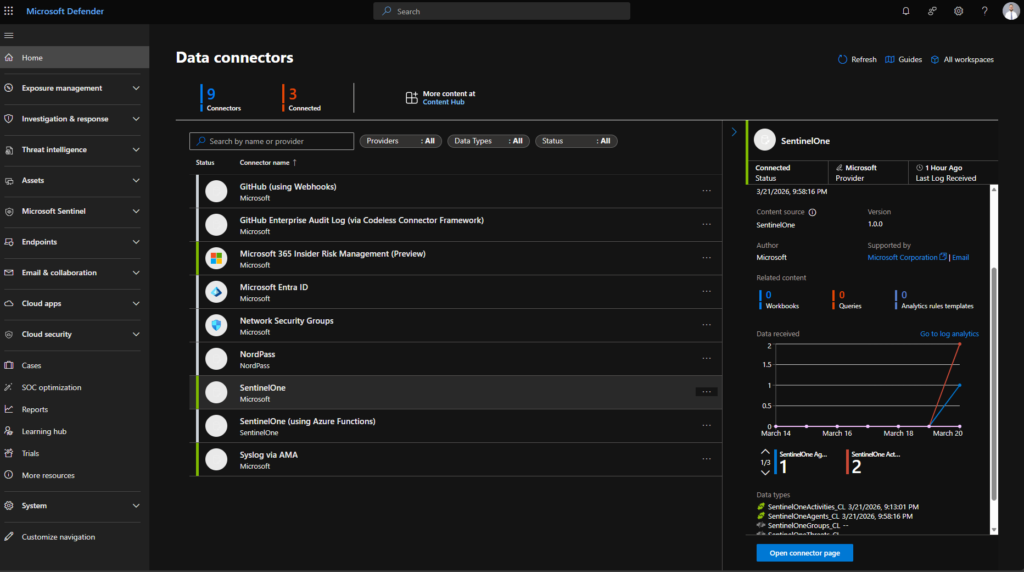Collapse the left navigation hamburger menu
This screenshot has width=1024, height=572.
click(x=9, y=36)
